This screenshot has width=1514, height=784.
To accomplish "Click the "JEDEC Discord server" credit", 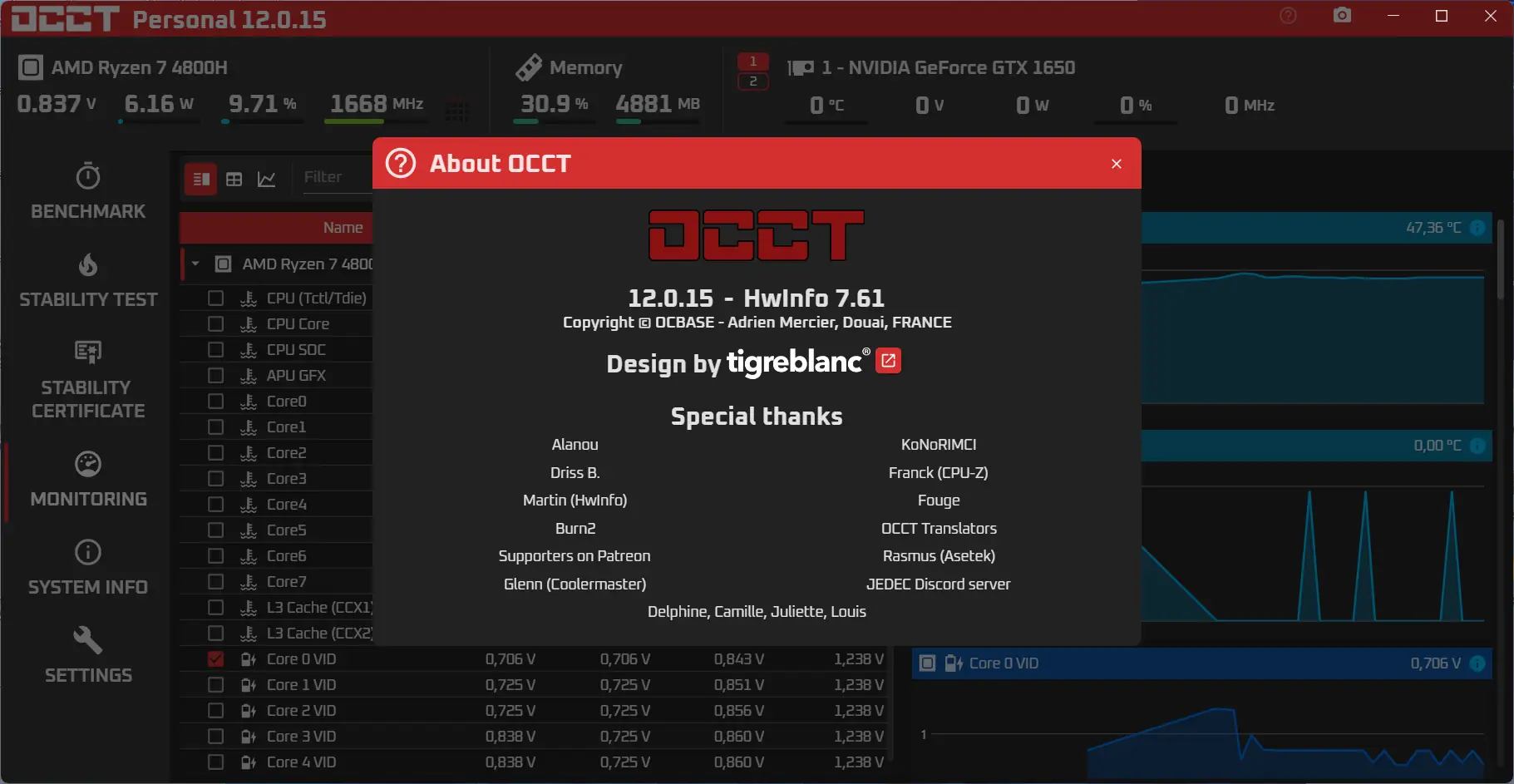I will [939, 584].
